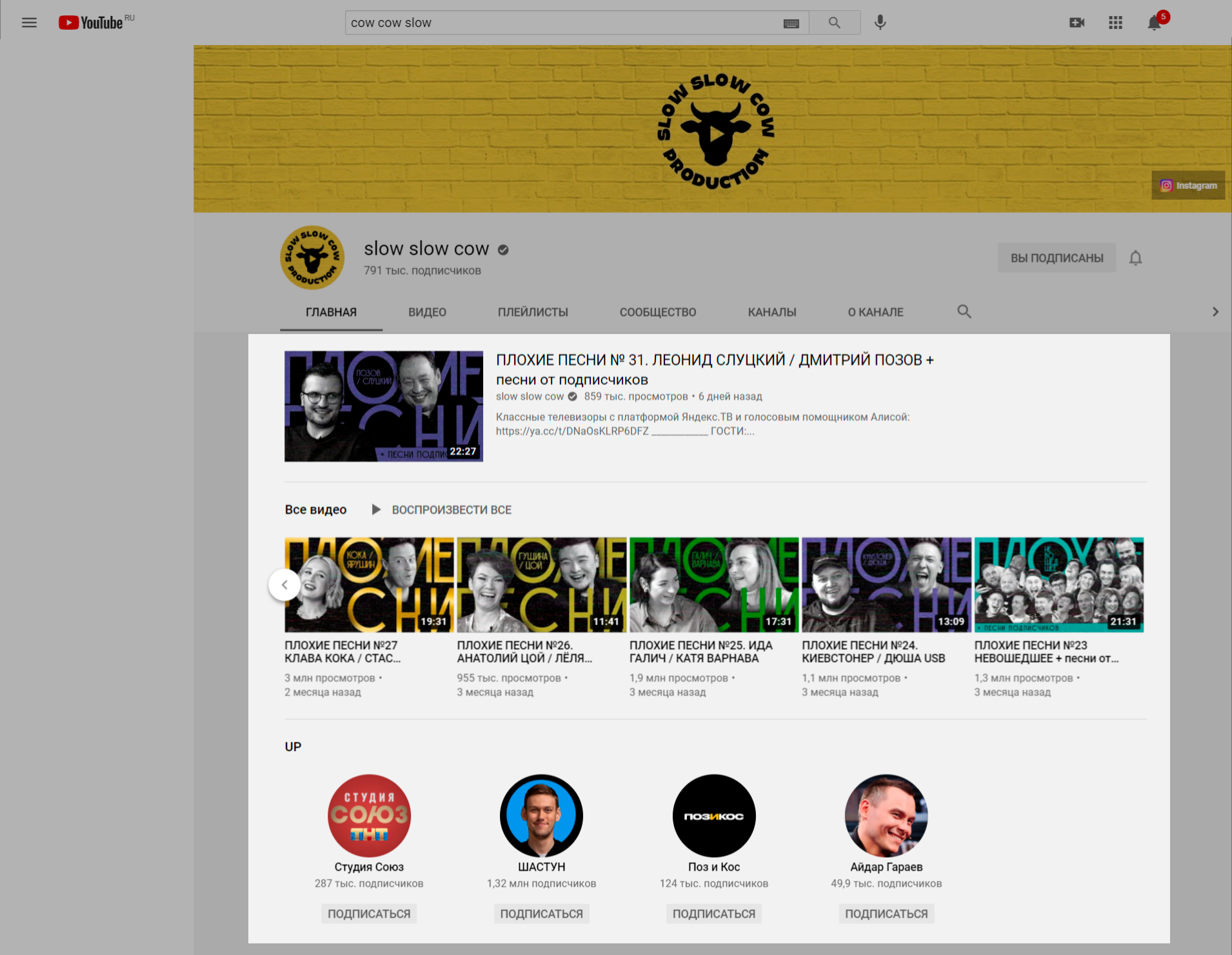Open featured video thumbnail ПЛОХИЕ ПЕСНИ 31
The image size is (1232, 955).
pyautogui.click(x=384, y=406)
